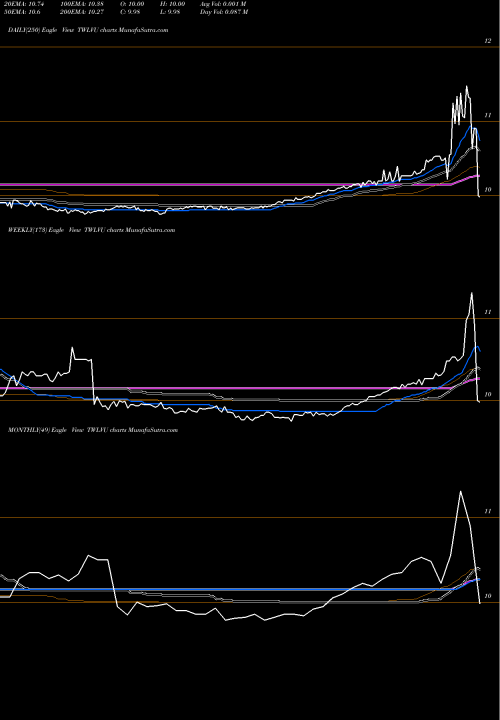Click the DAILY(250) Eagle View chart title

click(88, 30)
